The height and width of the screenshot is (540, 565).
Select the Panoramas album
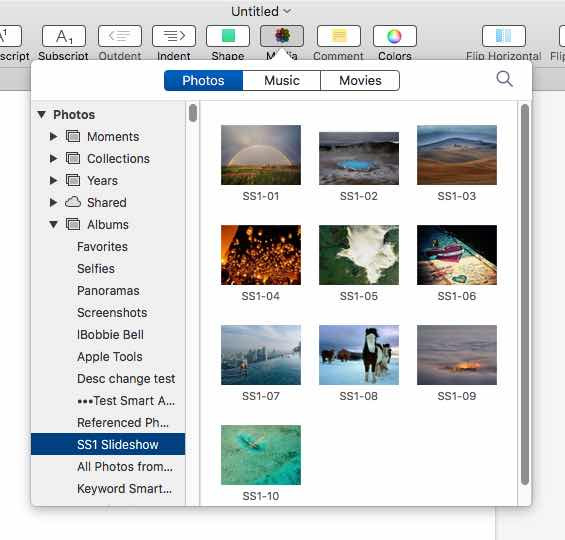108,291
